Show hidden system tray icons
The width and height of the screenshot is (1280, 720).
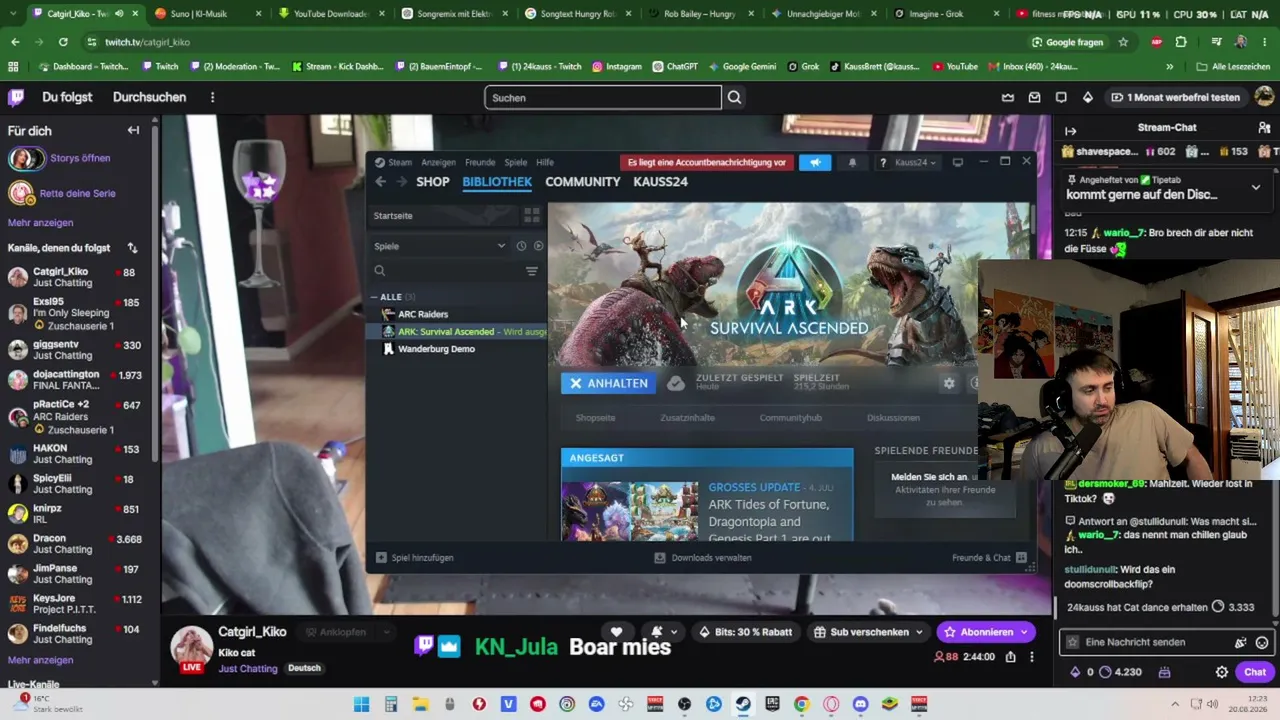[1175, 704]
